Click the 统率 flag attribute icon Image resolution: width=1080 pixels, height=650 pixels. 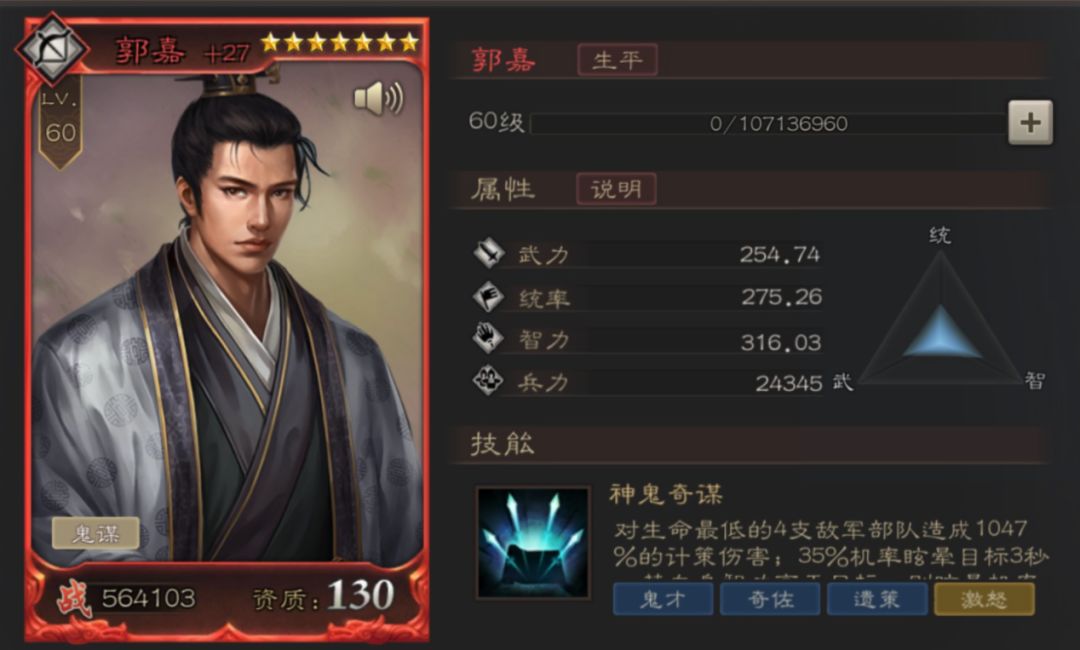point(489,296)
